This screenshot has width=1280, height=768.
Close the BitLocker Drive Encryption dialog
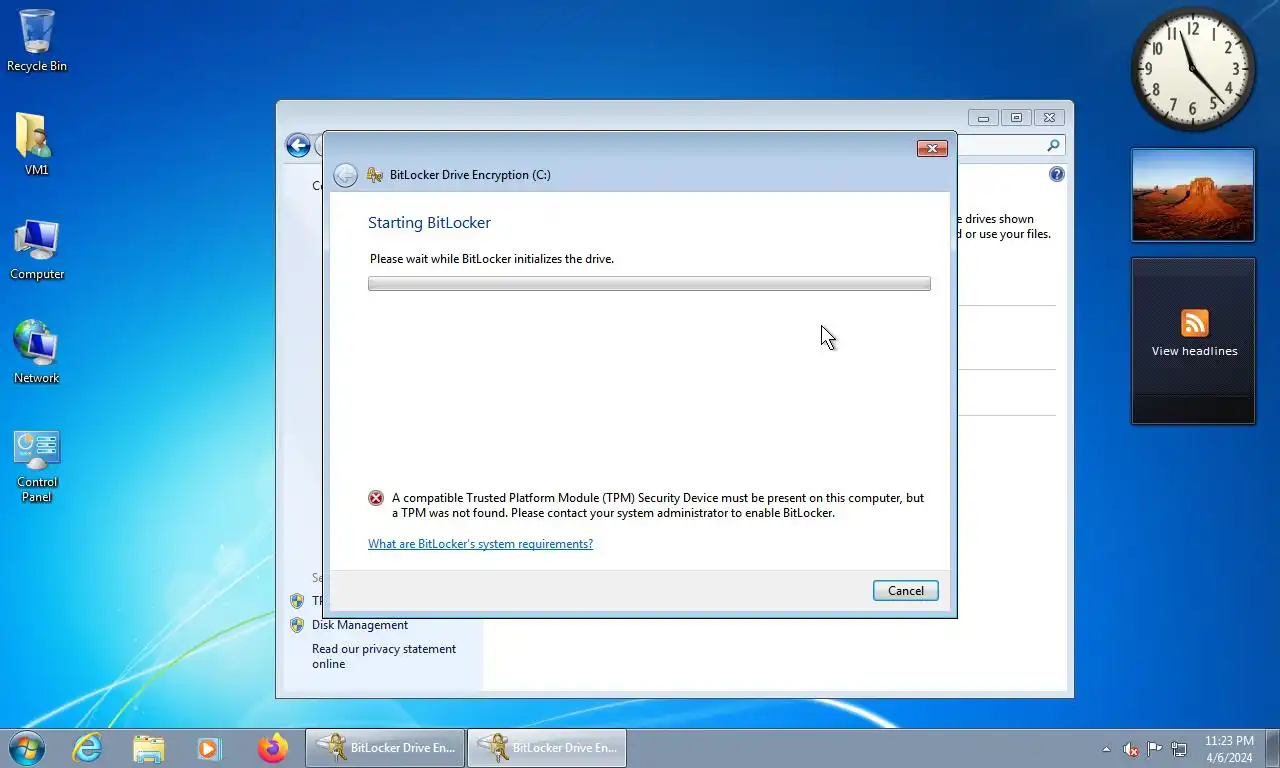pos(932,148)
